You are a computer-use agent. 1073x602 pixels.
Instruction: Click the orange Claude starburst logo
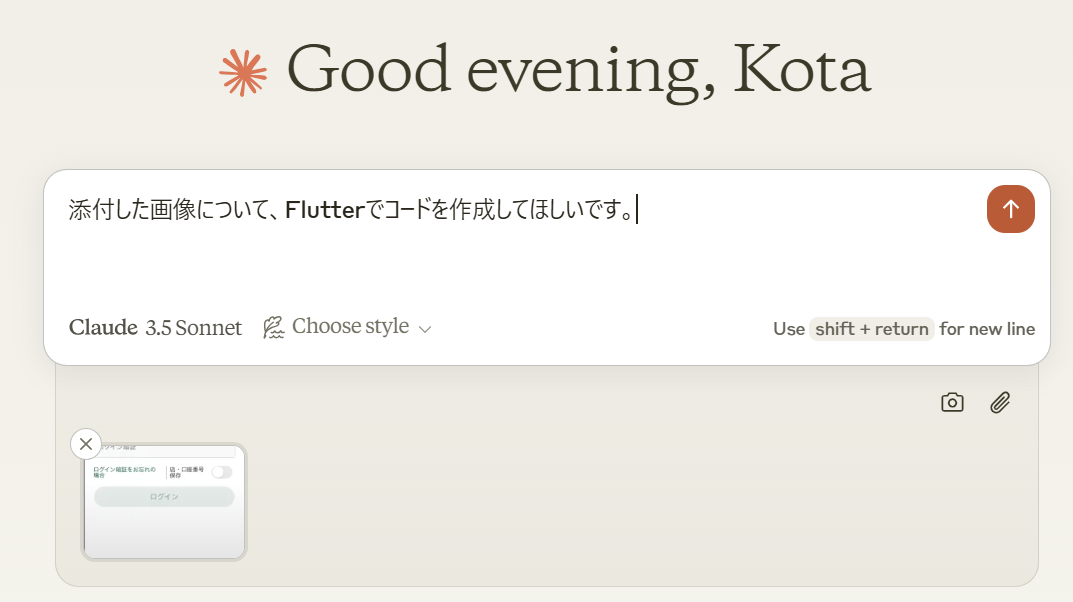point(243,71)
